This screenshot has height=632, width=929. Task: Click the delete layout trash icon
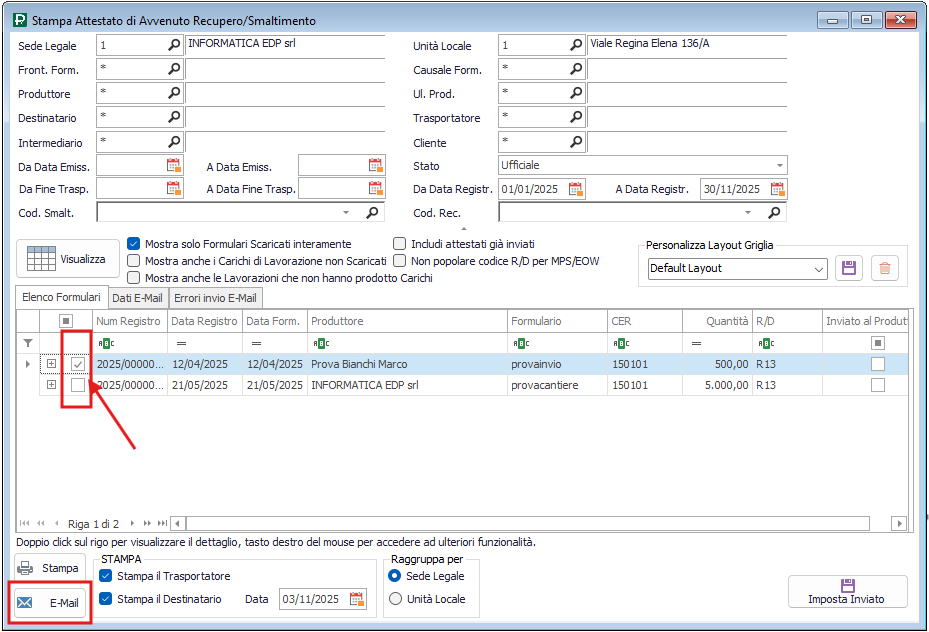click(884, 268)
